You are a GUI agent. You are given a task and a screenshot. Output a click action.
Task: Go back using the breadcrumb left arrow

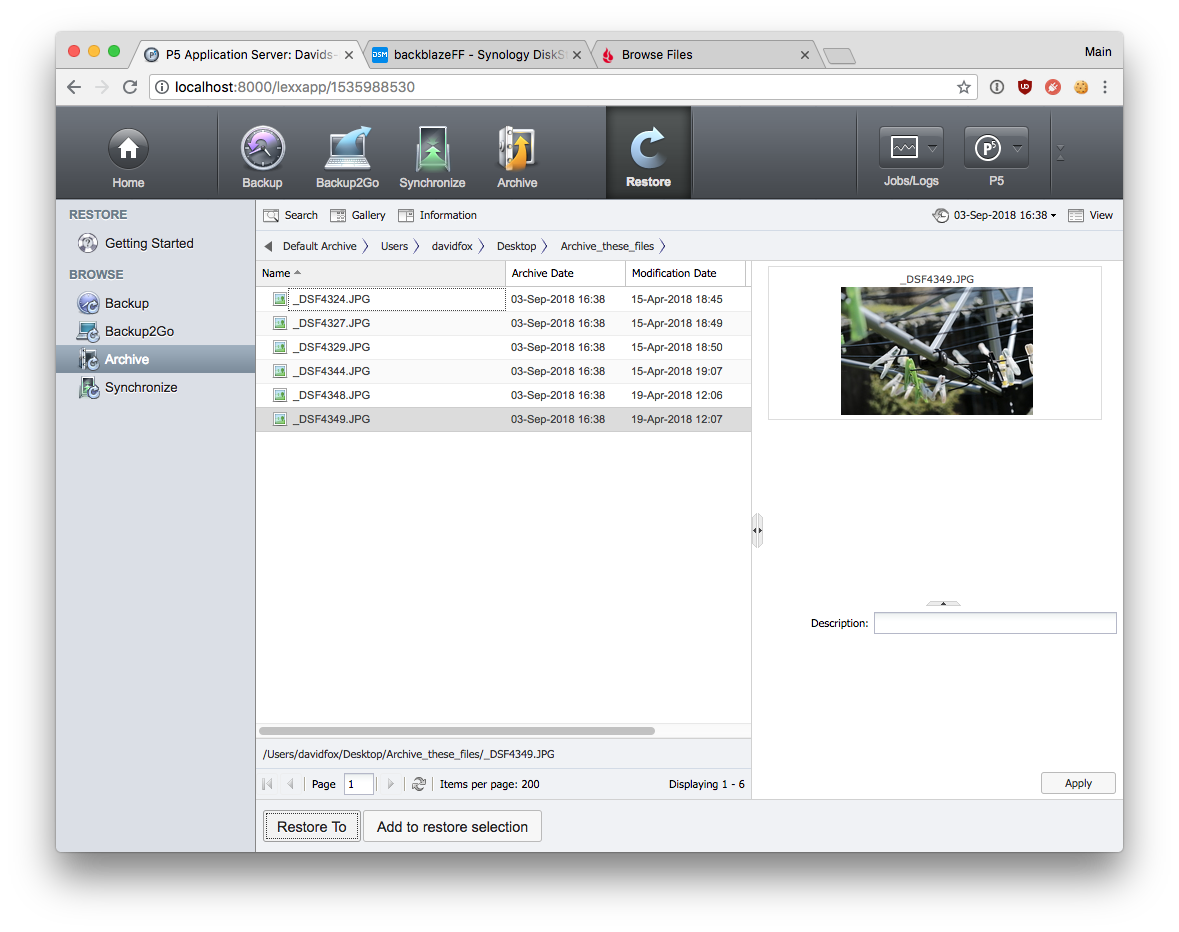point(268,246)
